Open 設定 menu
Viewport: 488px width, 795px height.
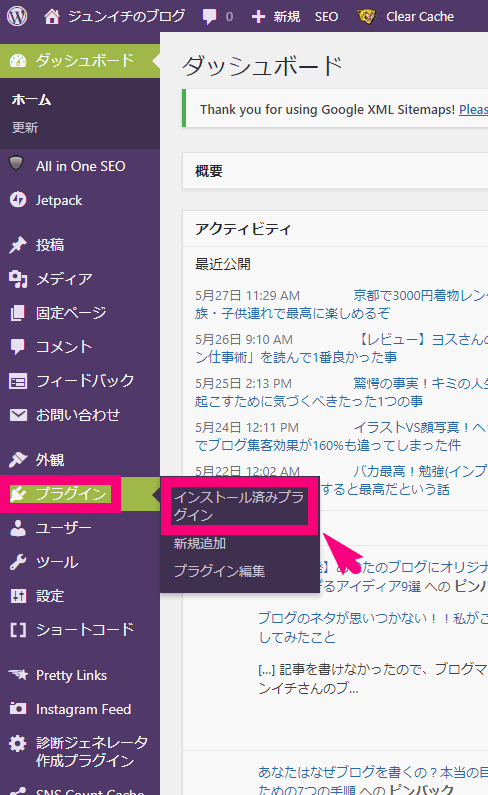click(x=50, y=596)
